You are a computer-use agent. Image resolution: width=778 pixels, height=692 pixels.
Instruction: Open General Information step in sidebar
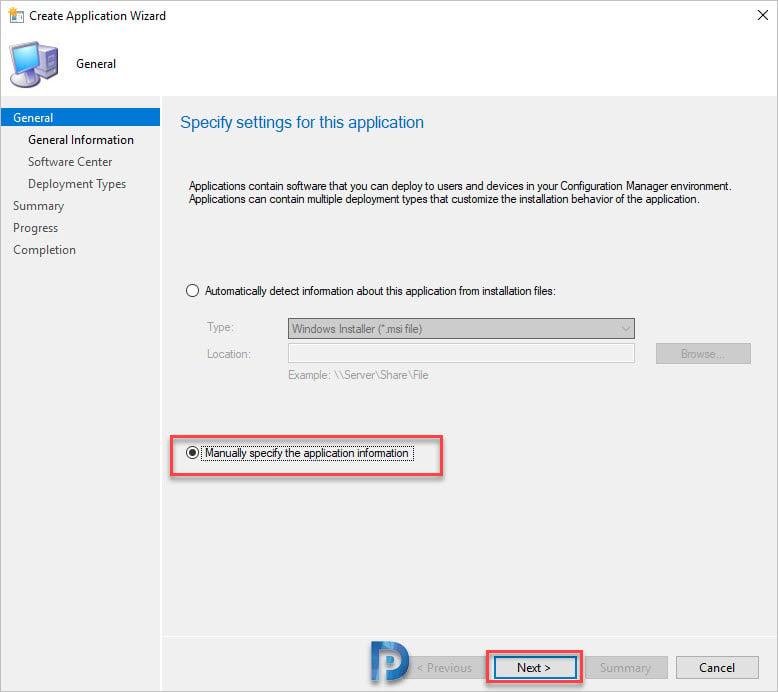(x=81, y=140)
